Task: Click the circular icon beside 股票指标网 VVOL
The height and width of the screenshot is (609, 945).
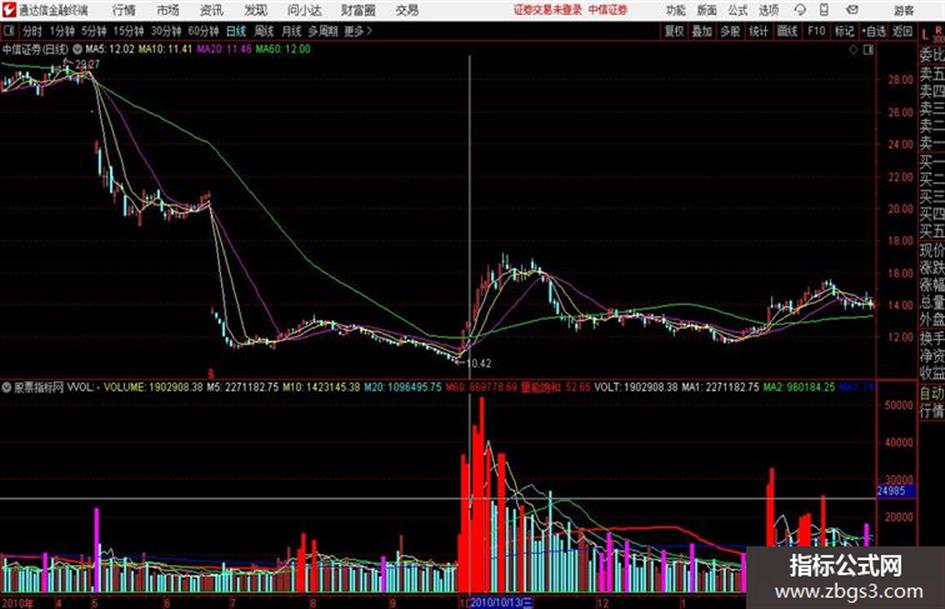Action: click(7, 387)
